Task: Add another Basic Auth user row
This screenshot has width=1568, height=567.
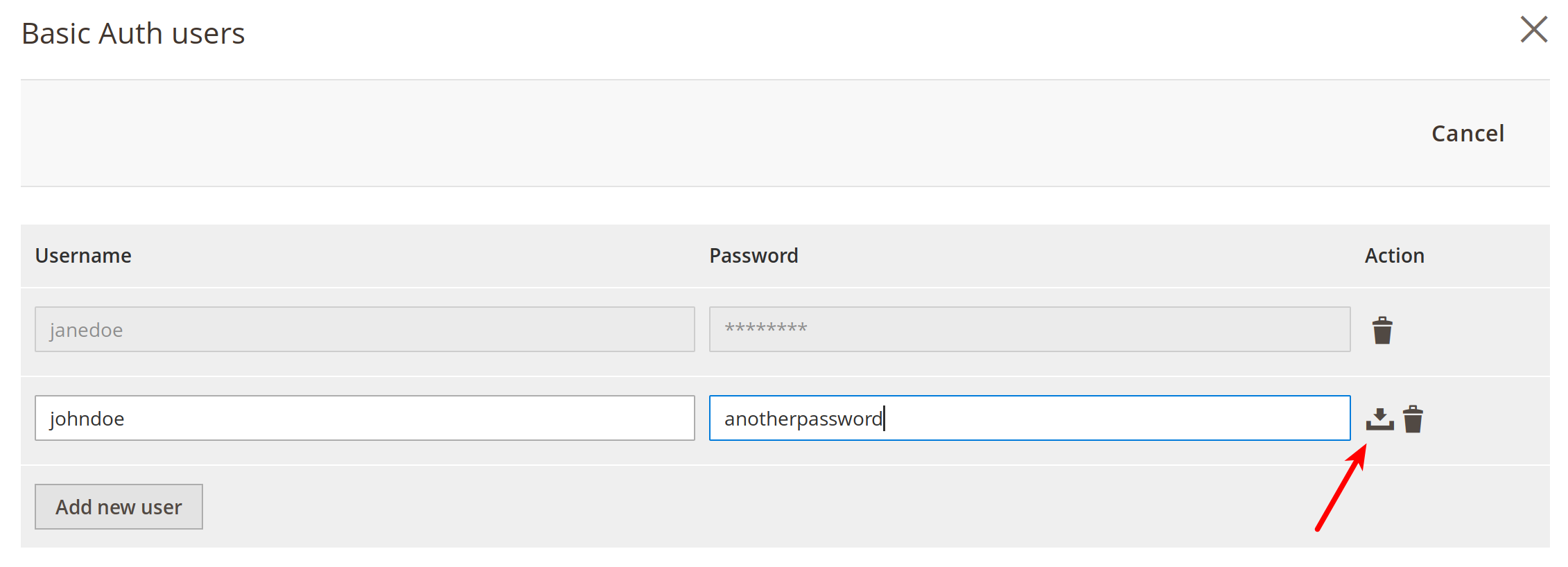Action: [119, 507]
